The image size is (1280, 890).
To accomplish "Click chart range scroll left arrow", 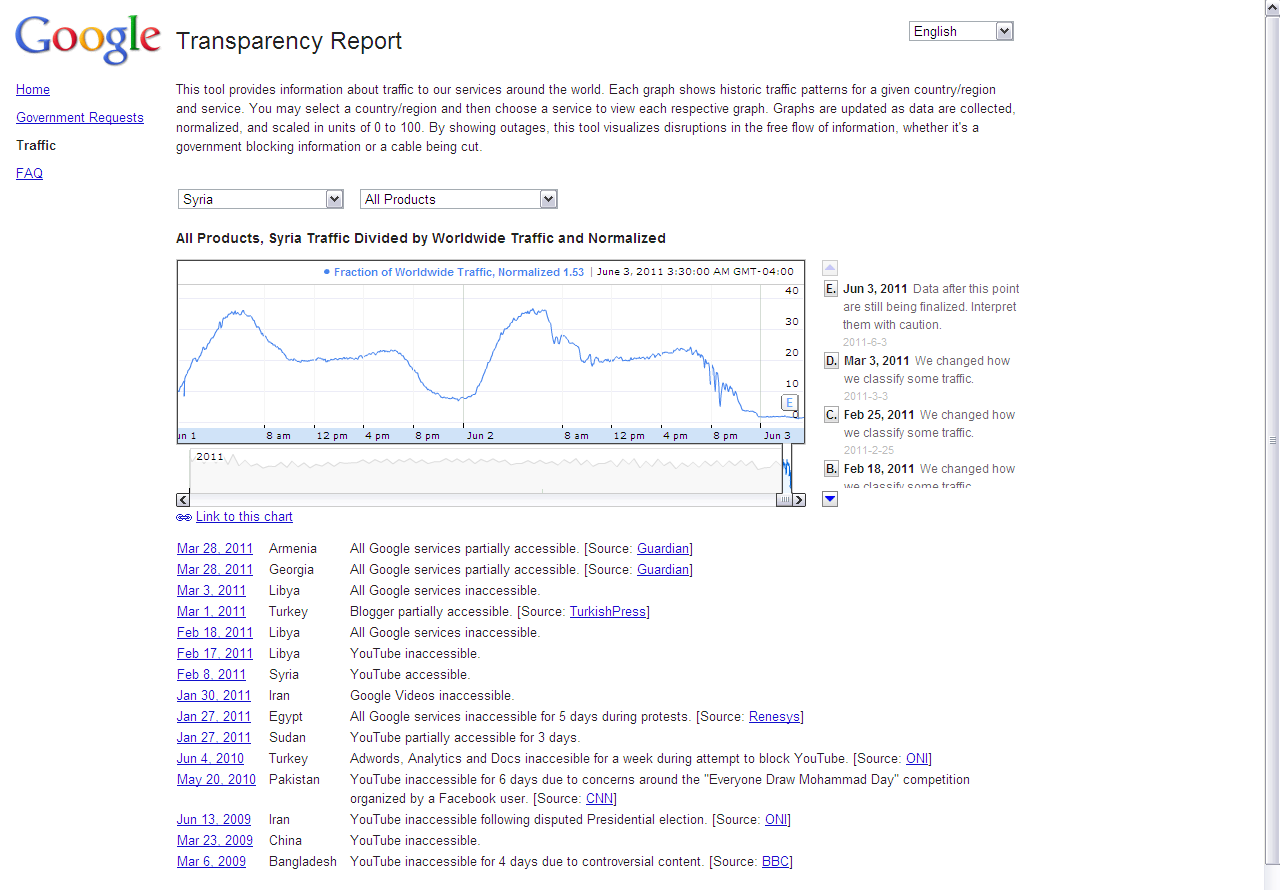I will [183, 500].
